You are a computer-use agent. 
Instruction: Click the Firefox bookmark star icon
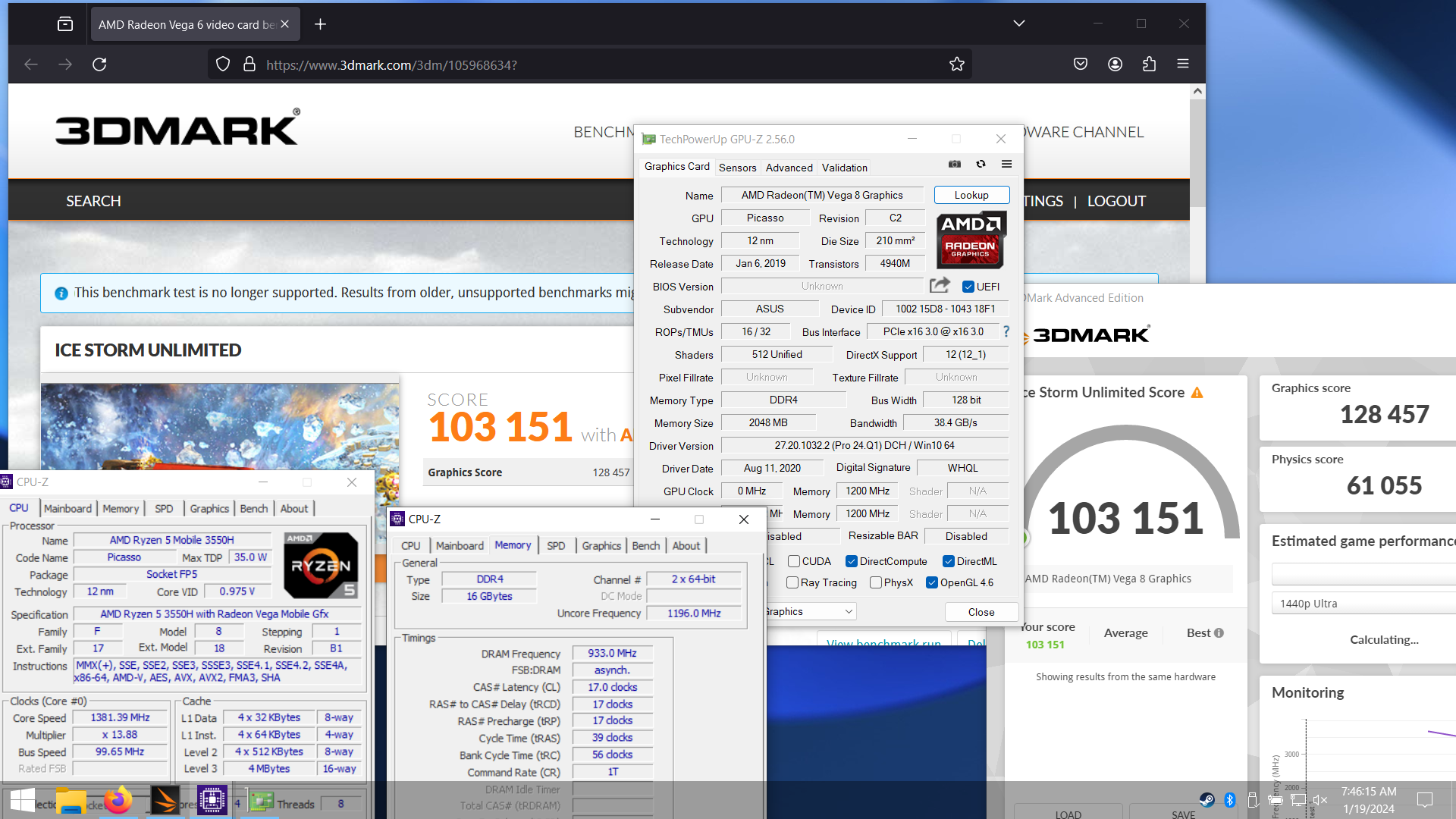tap(957, 64)
